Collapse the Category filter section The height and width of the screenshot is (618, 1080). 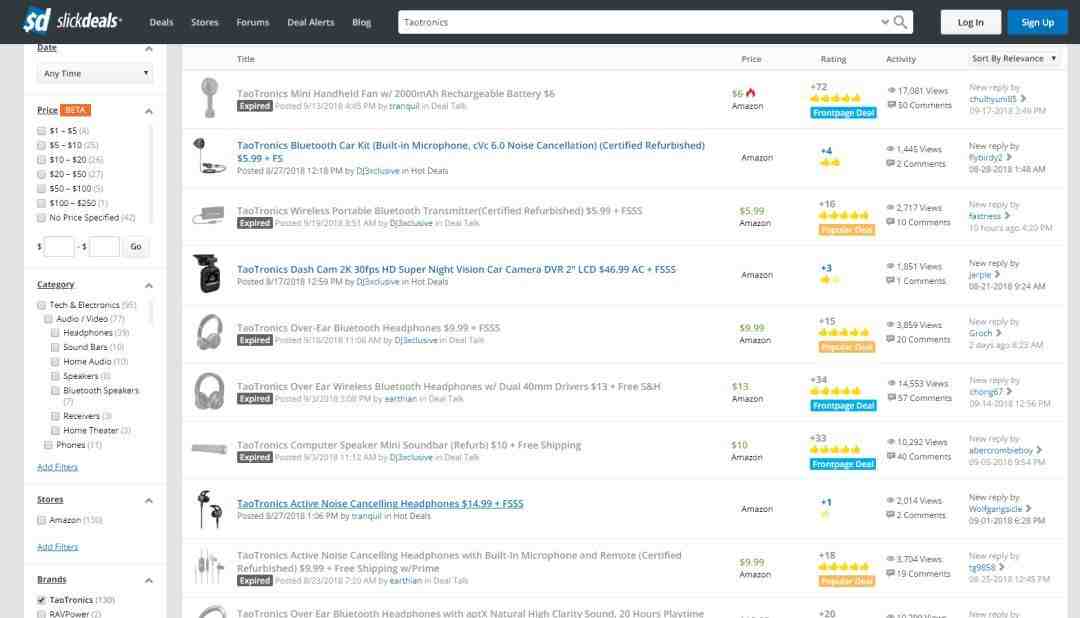149,285
